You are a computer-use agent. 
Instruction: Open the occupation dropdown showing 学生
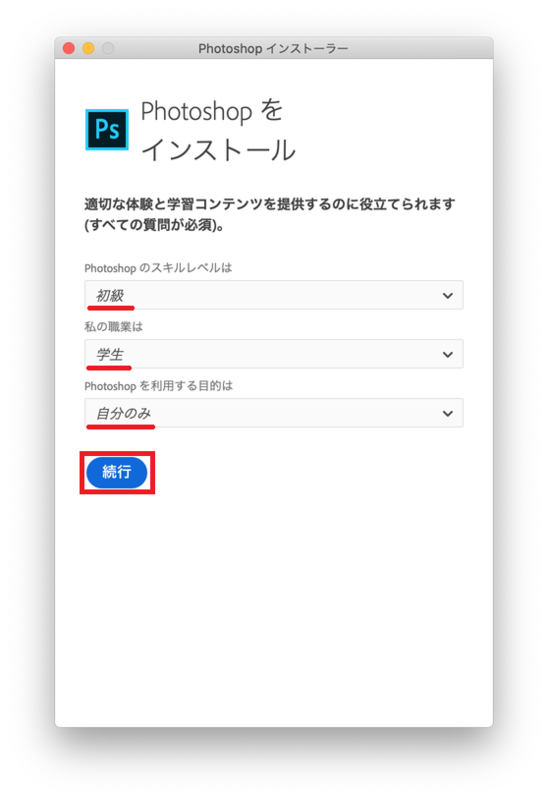point(274,354)
